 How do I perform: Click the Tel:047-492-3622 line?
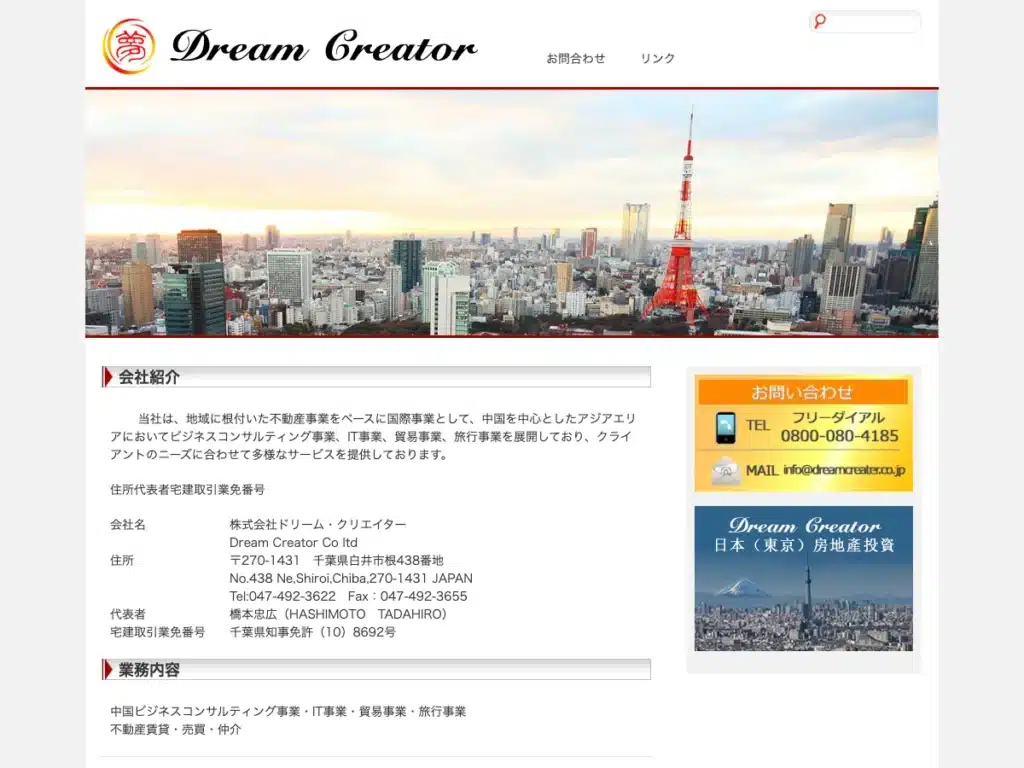tap(348, 596)
